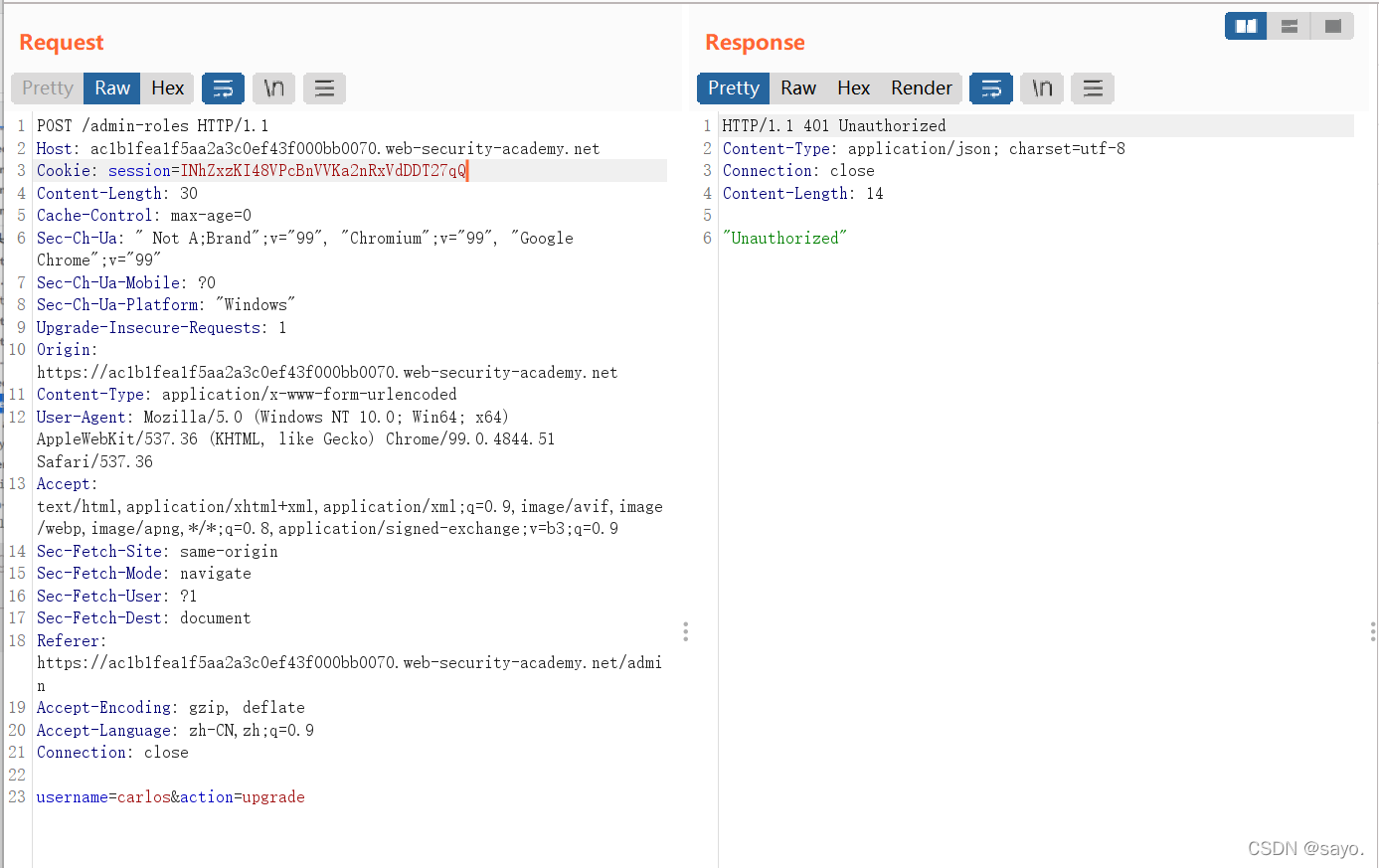Click the 'User-Agent: Mozilla/5.0' header line
Viewport: 1379px width, 868px height.
[272, 418]
